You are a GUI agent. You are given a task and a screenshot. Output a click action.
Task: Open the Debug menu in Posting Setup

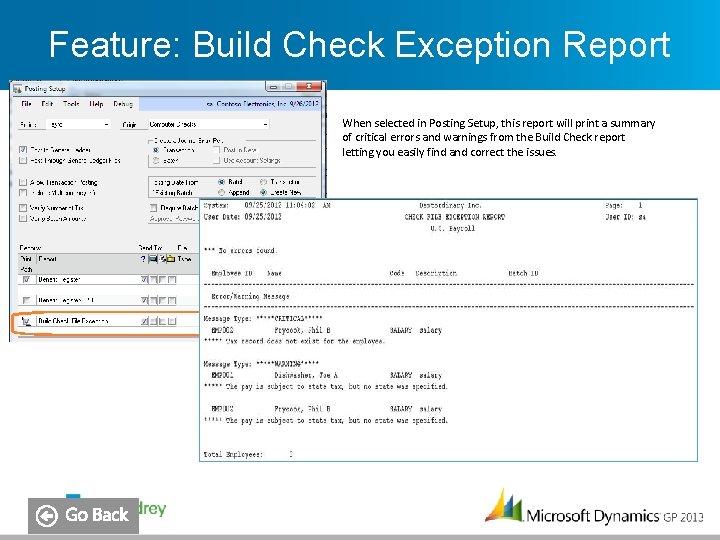pos(123,104)
